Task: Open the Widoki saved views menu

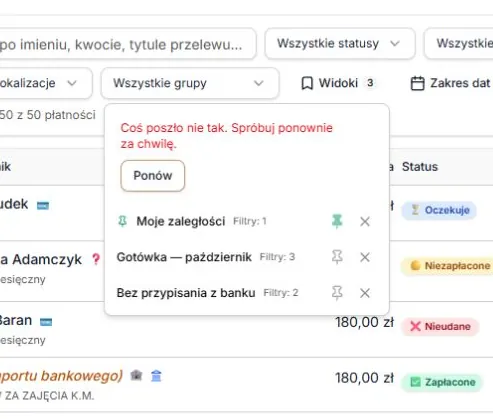Action: pyautogui.click(x=339, y=83)
